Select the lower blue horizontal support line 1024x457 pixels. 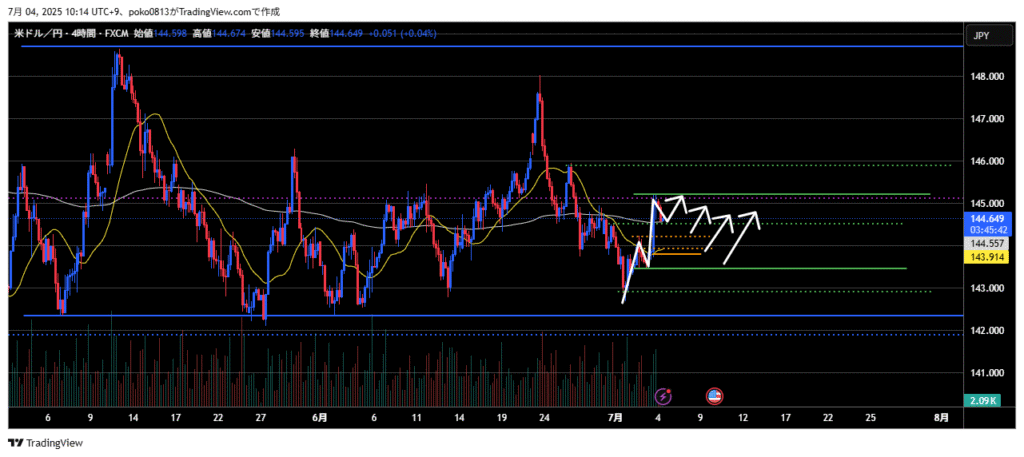(x=400, y=316)
